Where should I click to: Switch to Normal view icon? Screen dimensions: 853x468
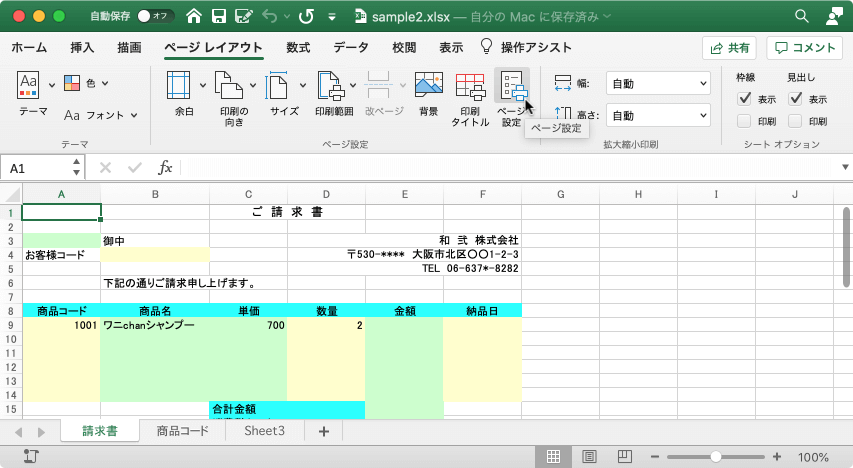tap(553, 457)
